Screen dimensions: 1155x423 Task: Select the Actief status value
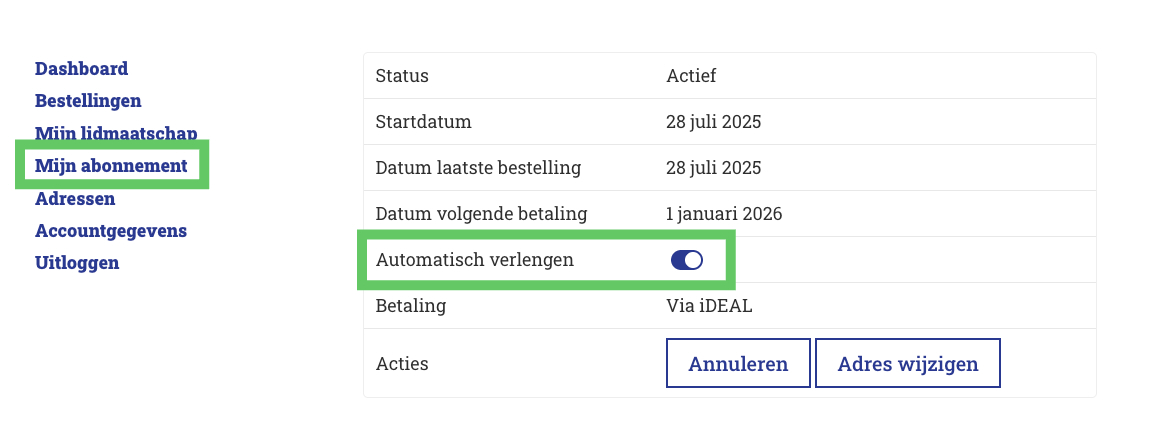691,76
